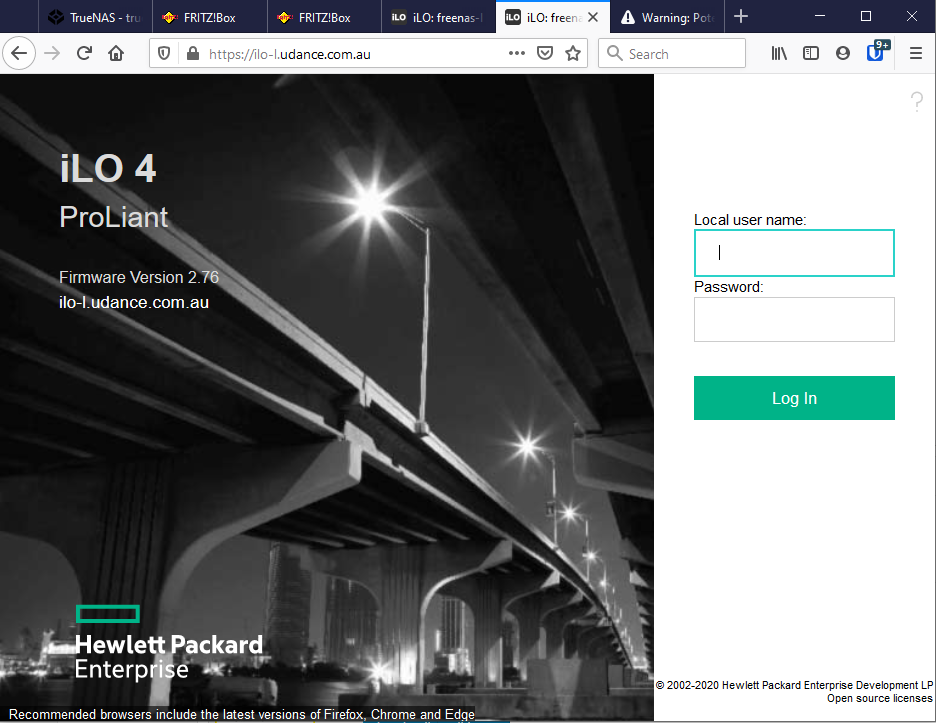Toggle the browser sidebar view
The width and height of the screenshot is (936, 723).
[811, 54]
